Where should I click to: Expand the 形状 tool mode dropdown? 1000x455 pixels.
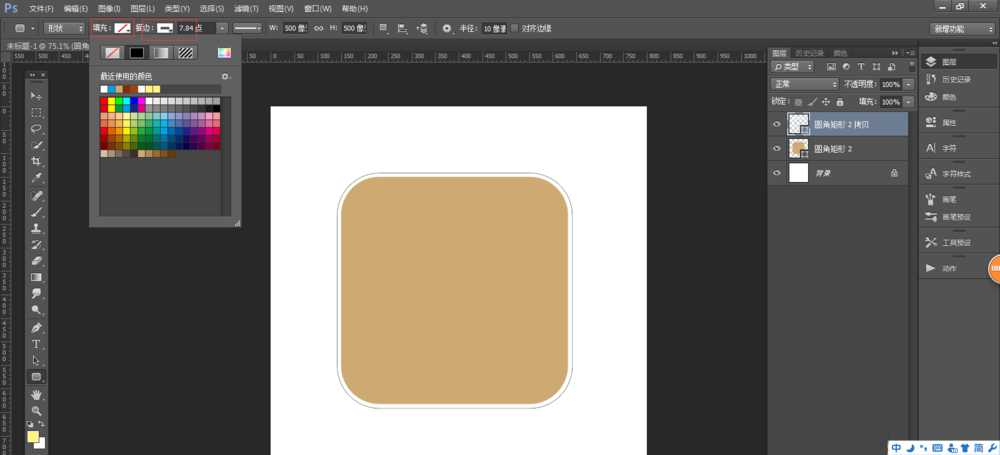coord(63,28)
